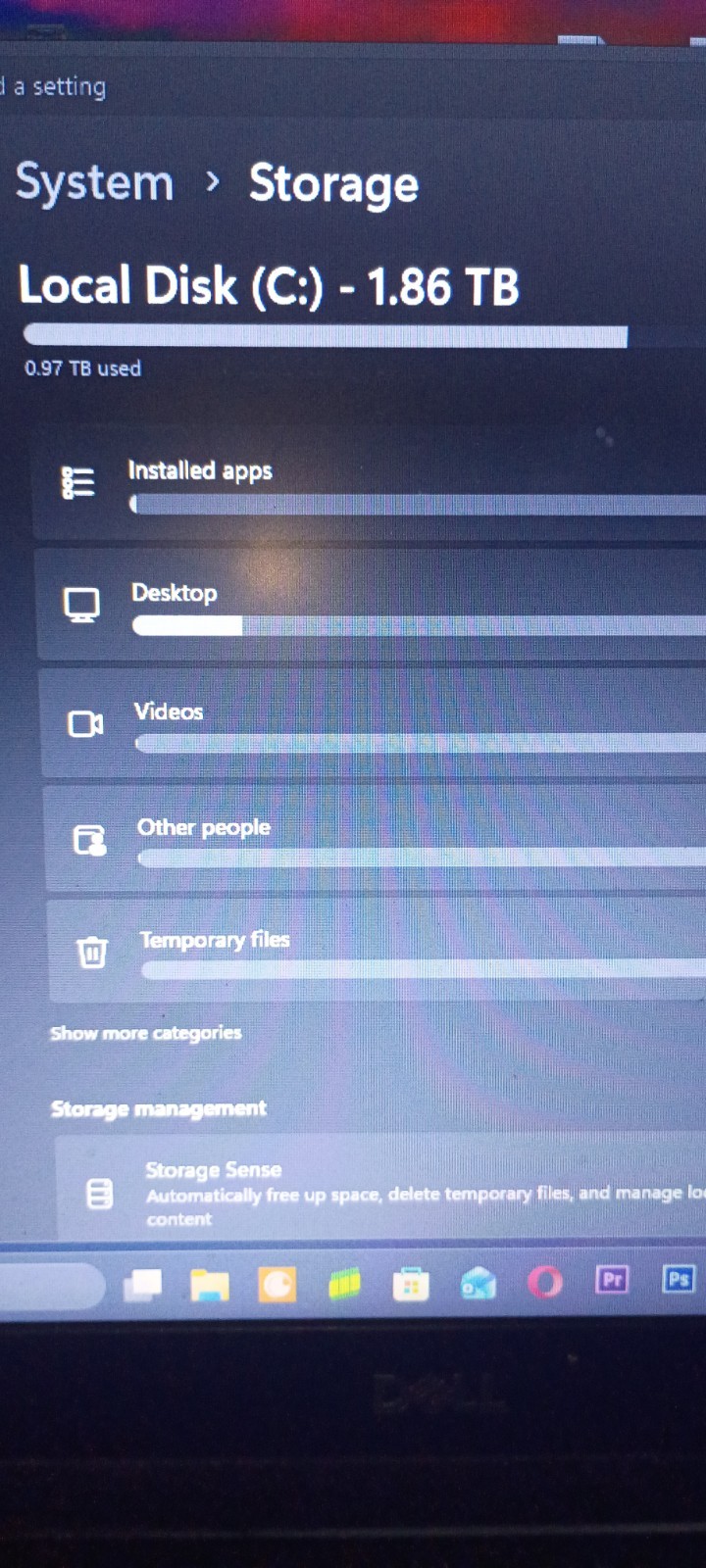
Task: Click the Desktop monitor icon
Action: [81, 605]
